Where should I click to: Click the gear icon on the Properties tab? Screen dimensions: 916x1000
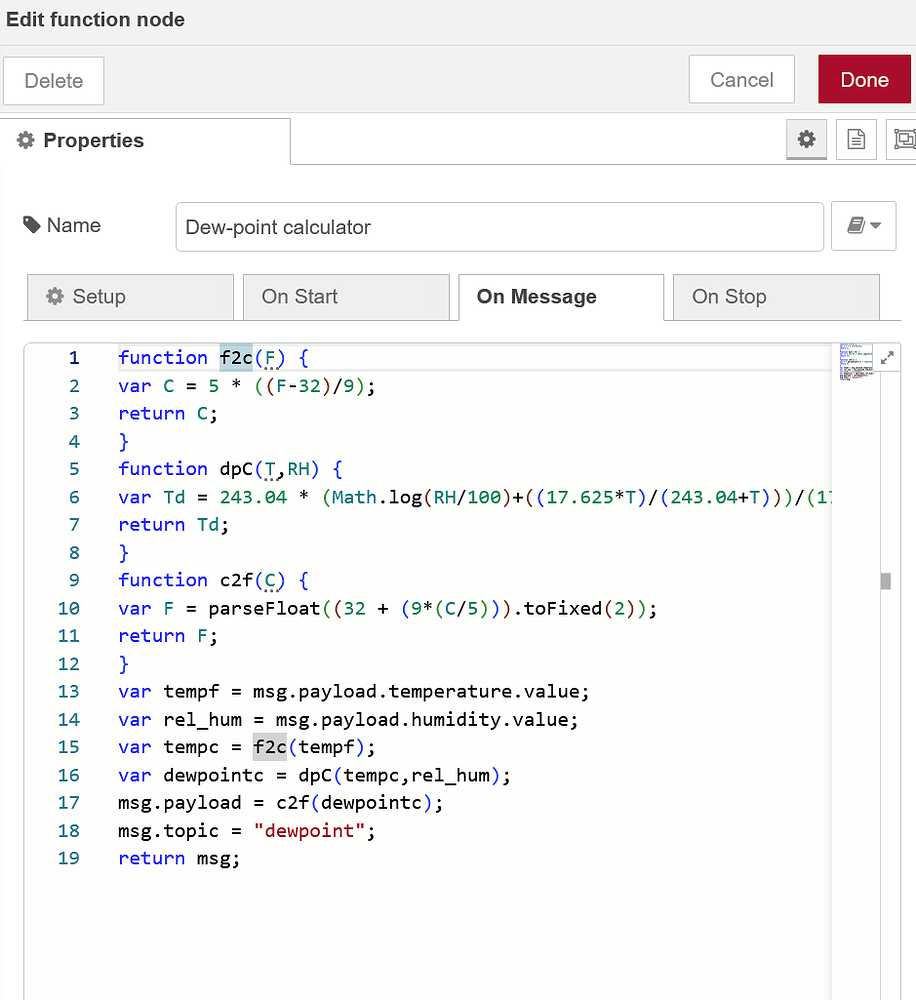[x=25, y=140]
